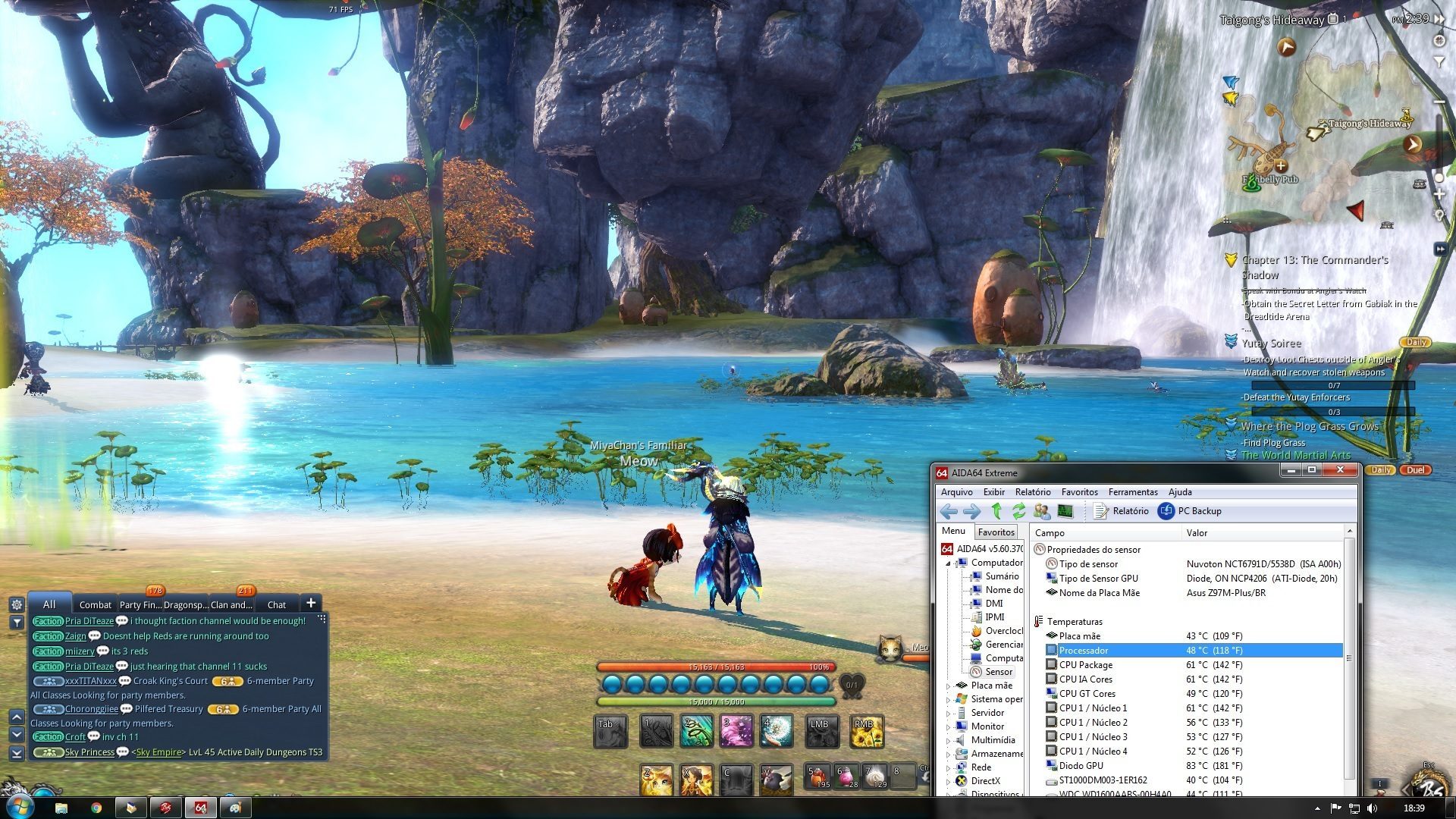Add a new chat tab with plus
The image size is (1456, 819).
click(x=311, y=603)
